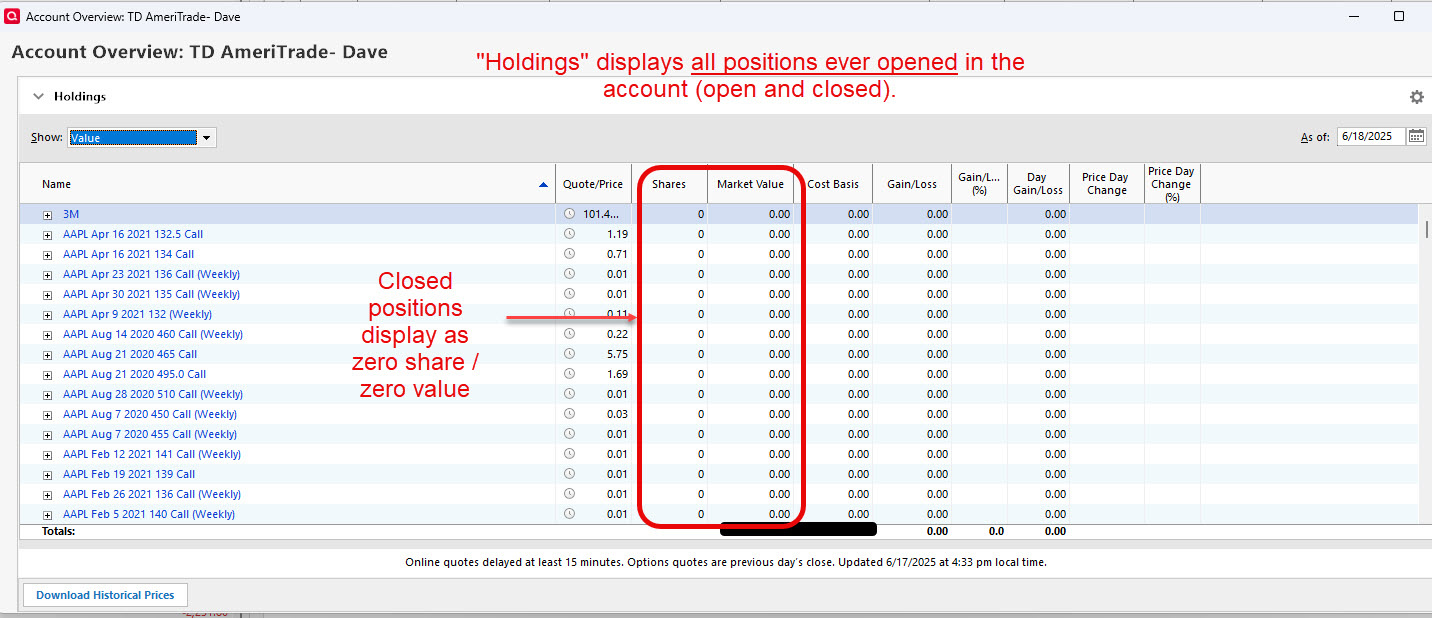Maximize the Account Overview window
Screen dimensions: 1432x618
(x=1399, y=16)
